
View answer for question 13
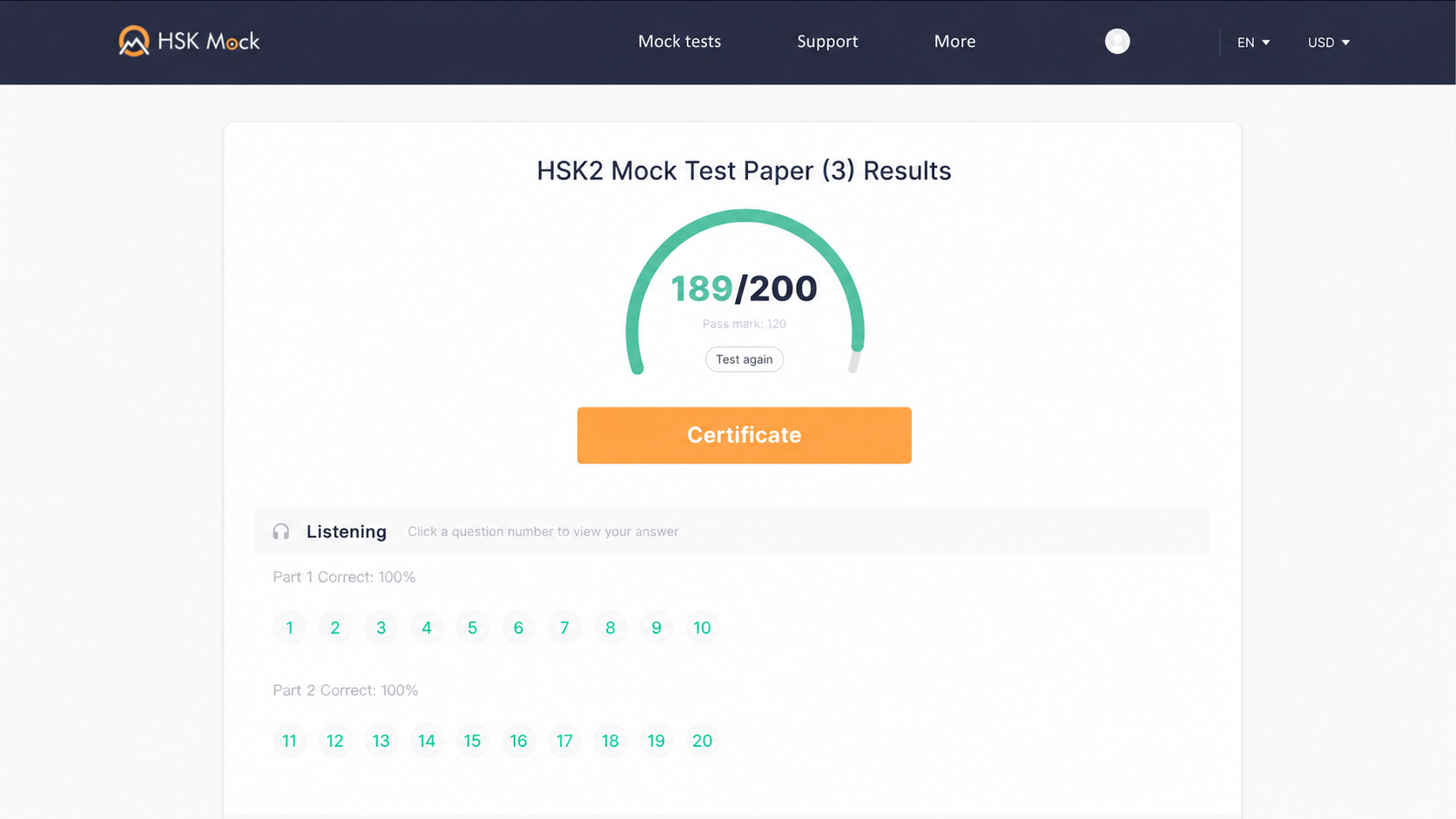coord(381,741)
